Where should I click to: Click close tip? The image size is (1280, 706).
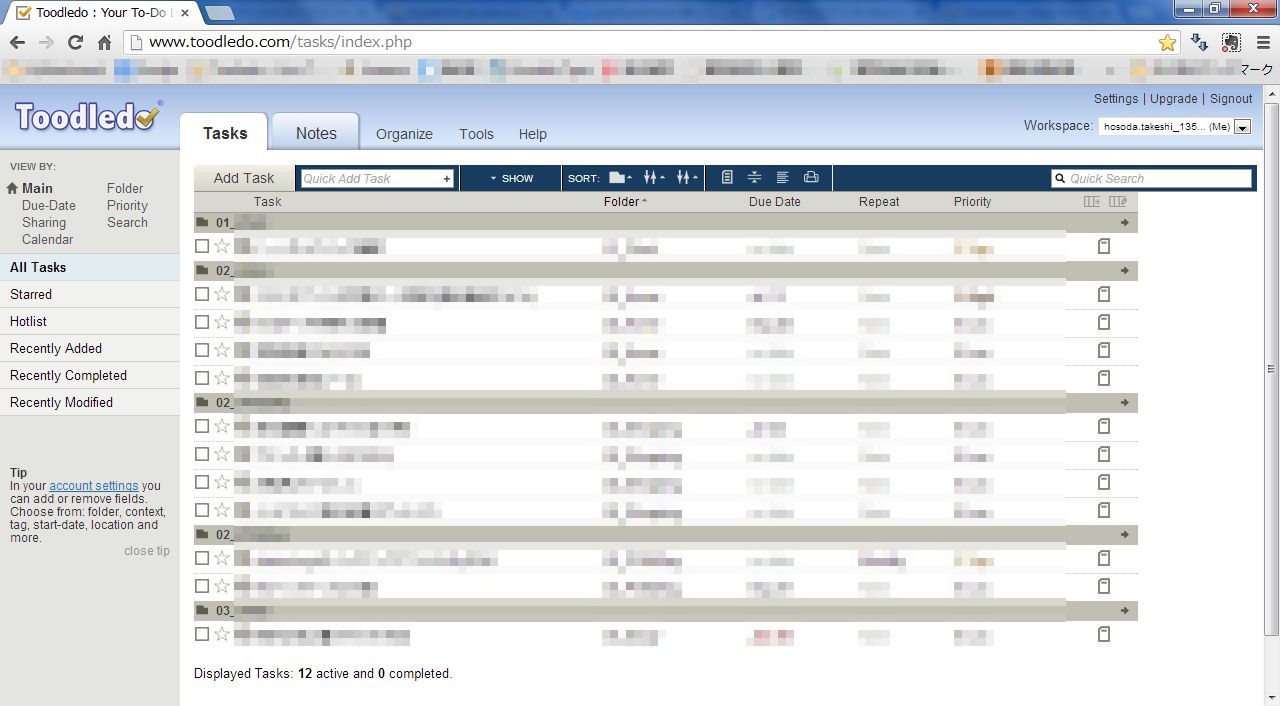[x=147, y=551]
